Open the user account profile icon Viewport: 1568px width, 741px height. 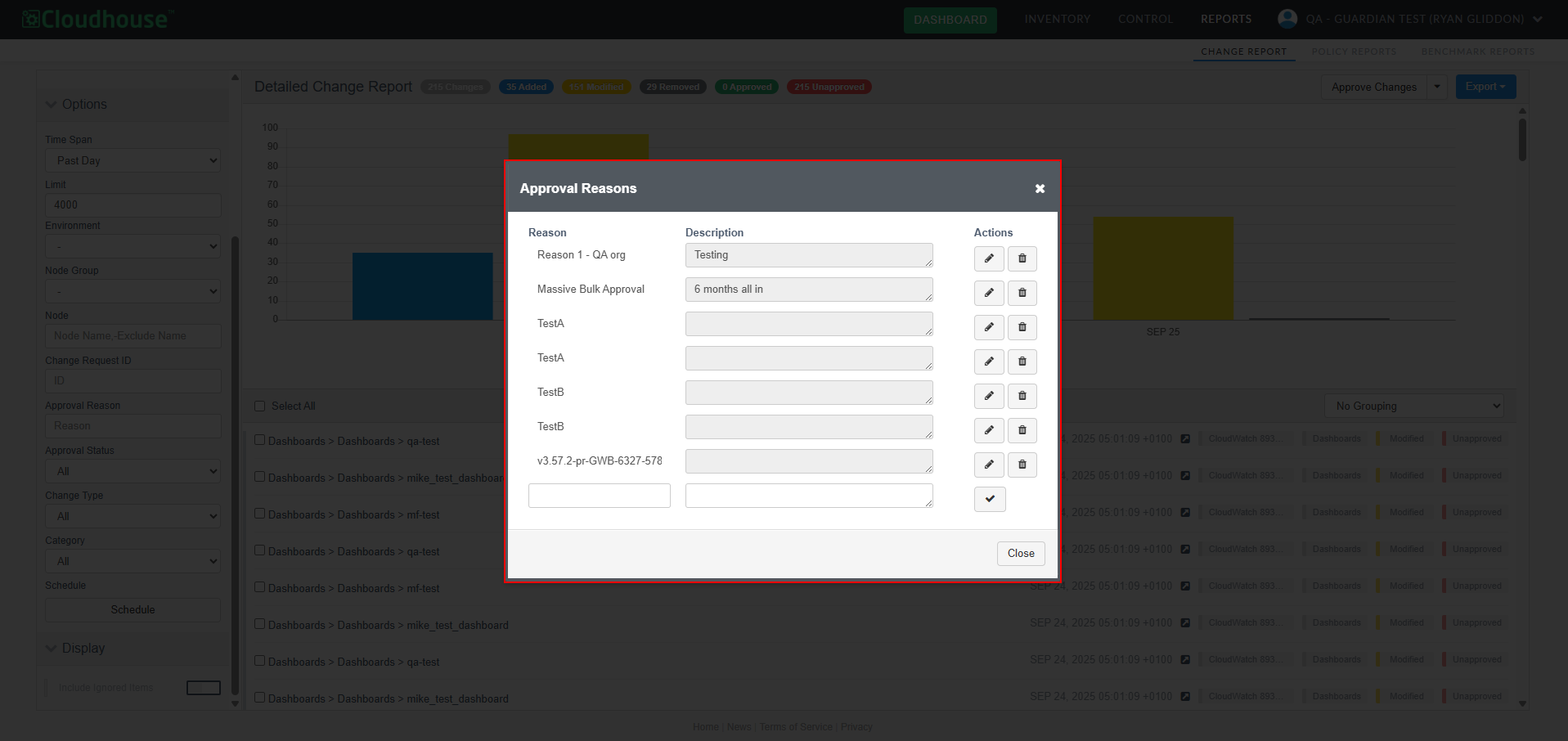point(1287,19)
